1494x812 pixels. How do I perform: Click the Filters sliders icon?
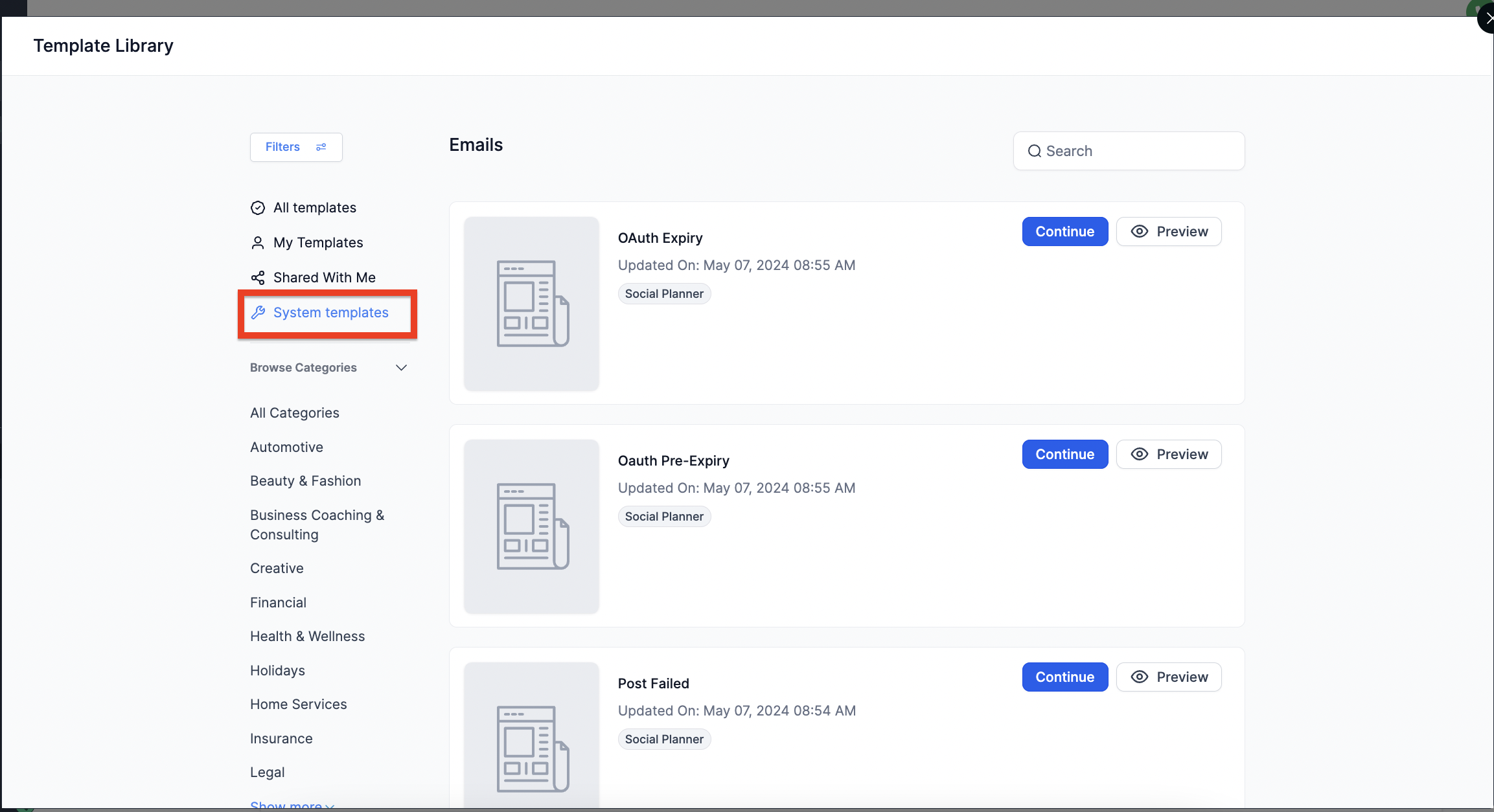click(x=321, y=147)
